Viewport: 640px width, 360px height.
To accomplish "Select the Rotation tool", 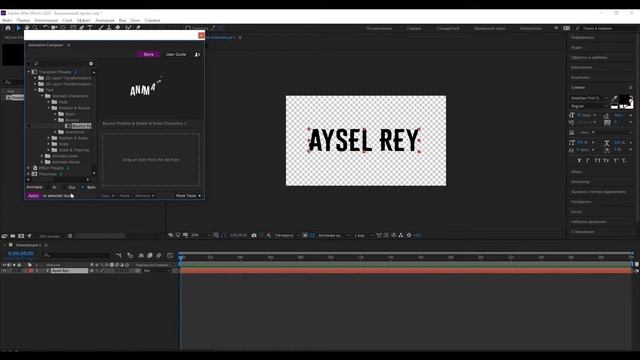I will tap(45, 28).
